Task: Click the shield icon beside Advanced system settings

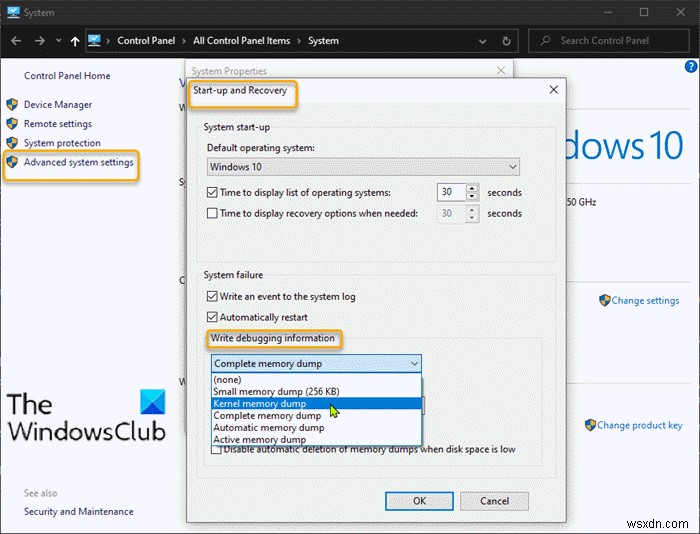Action: (x=12, y=162)
